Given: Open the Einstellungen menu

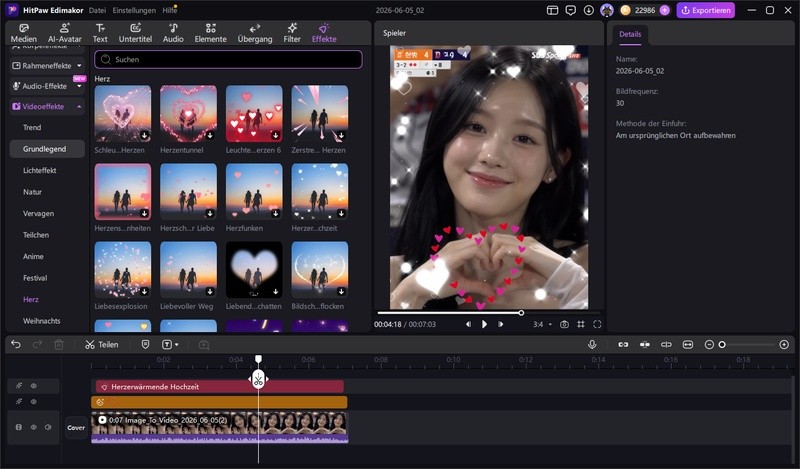Looking at the screenshot, I should [134, 10].
